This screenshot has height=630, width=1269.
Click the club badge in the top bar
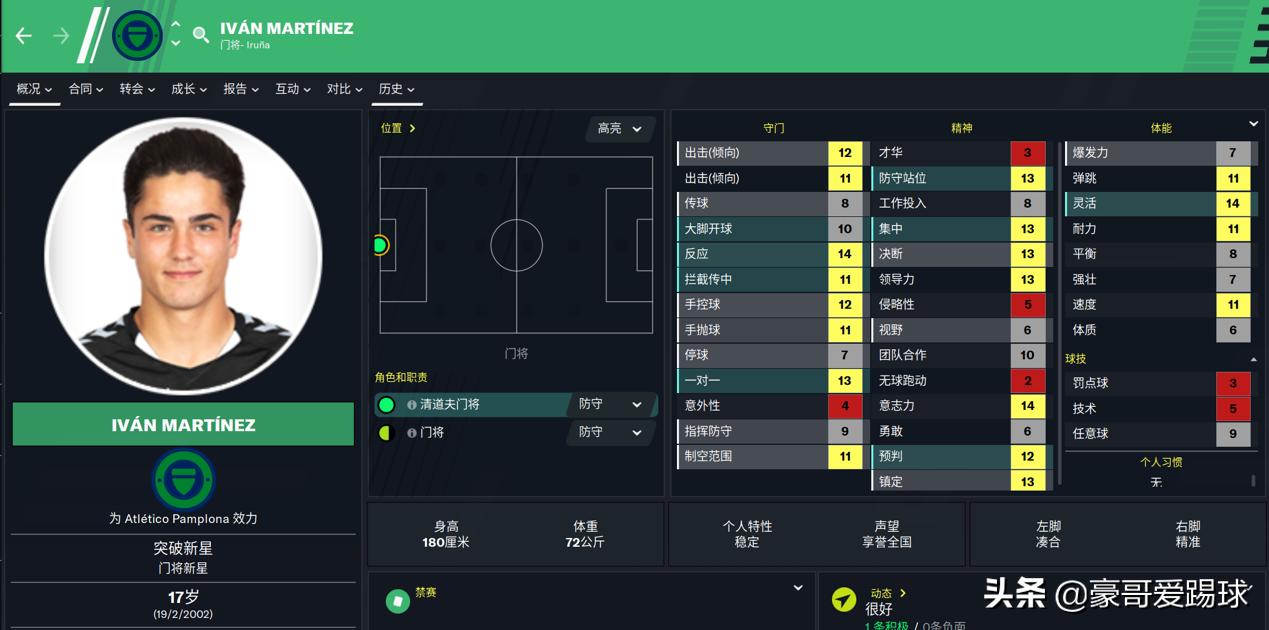click(137, 35)
